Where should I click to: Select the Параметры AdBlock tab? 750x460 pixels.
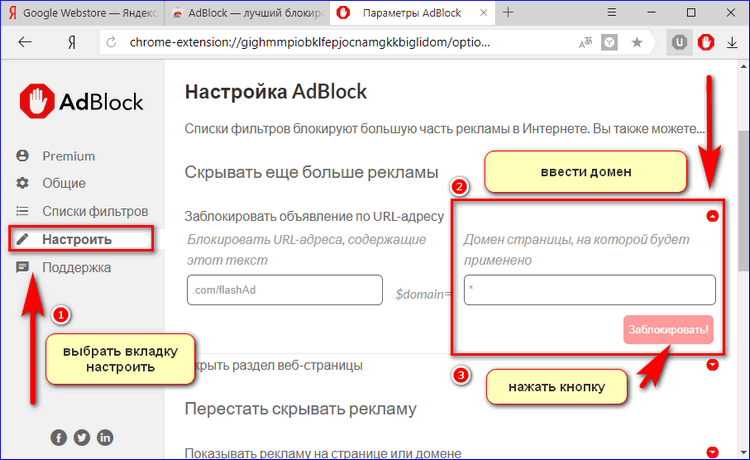click(412, 13)
